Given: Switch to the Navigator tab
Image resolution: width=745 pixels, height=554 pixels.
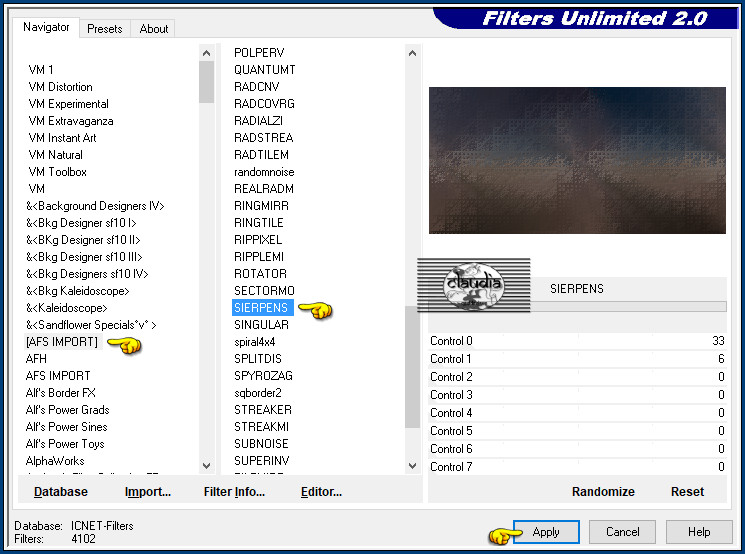Looking at the screenshot, I should click(46, 27).
